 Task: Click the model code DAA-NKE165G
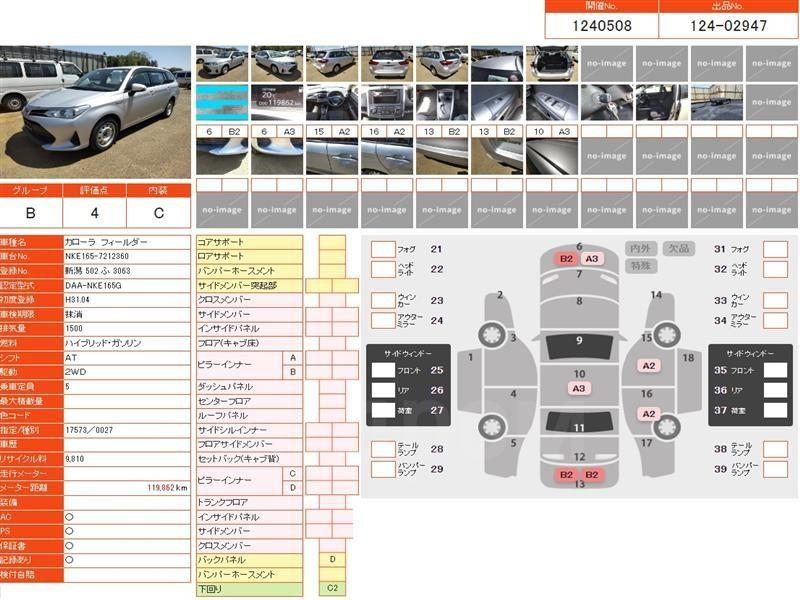click(x=93, y=285)
